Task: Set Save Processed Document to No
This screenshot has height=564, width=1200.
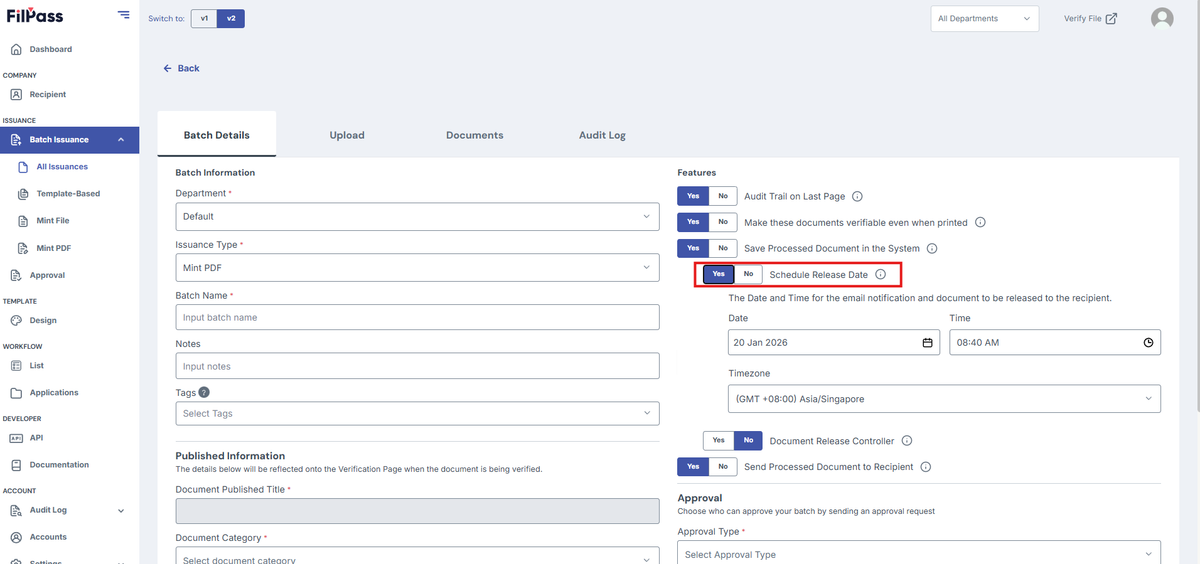Action: [723, 248]
